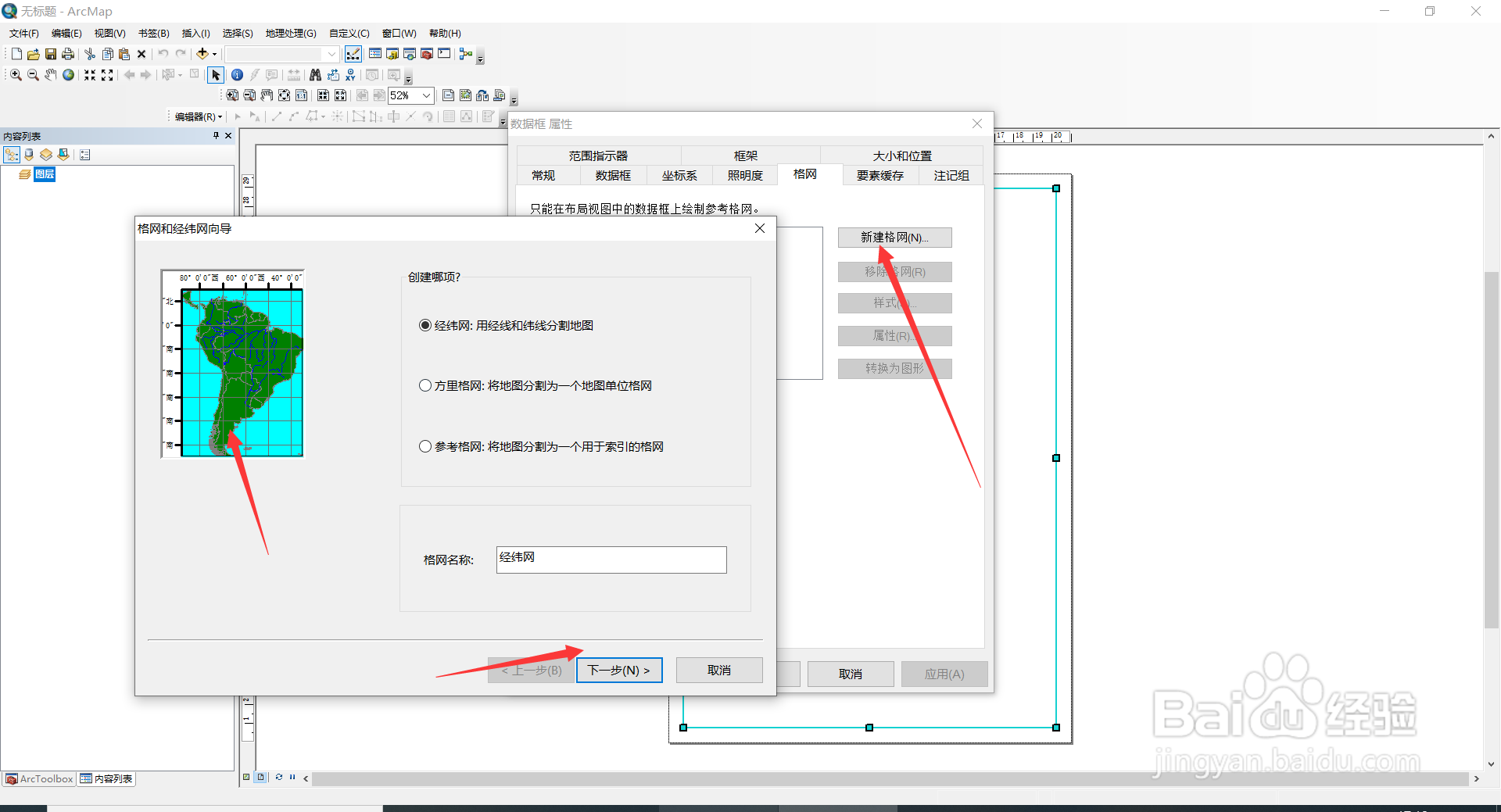
Task: Select the 经纬网 radio button
Action: click(x=425, y=325)
